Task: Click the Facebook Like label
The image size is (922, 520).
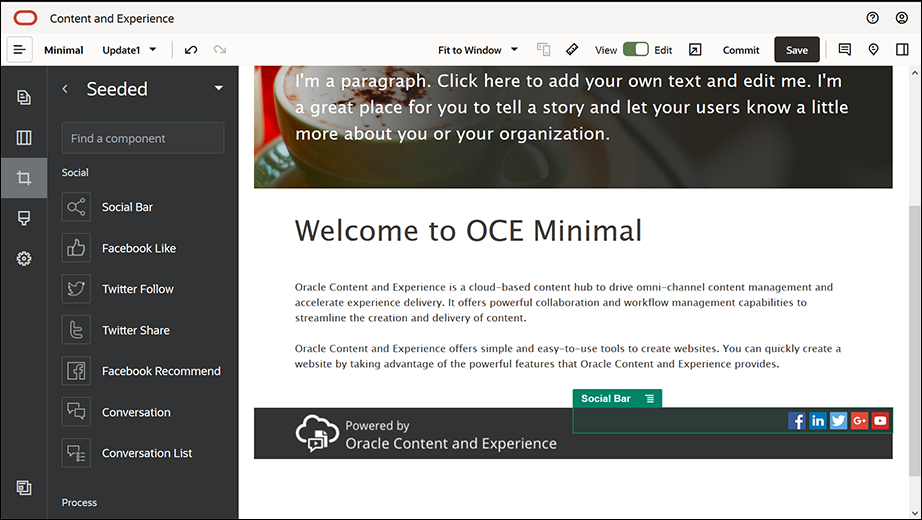Action: click(x=139, y=248)
